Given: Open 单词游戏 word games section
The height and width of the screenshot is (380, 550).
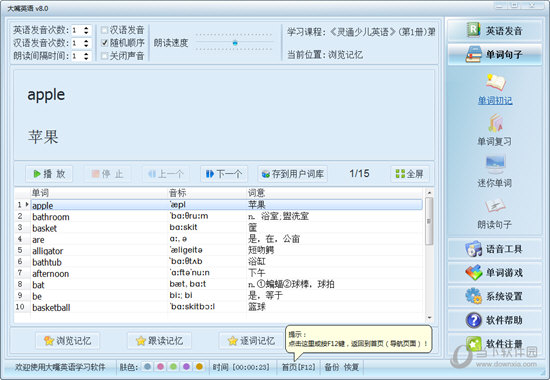Looking at the screenshot, I should [495, 273].
